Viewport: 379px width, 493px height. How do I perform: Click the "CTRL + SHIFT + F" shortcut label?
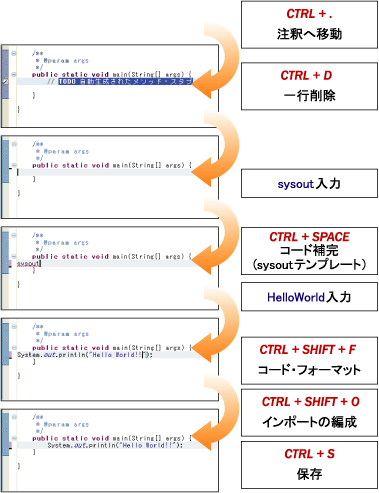(308, 350)
